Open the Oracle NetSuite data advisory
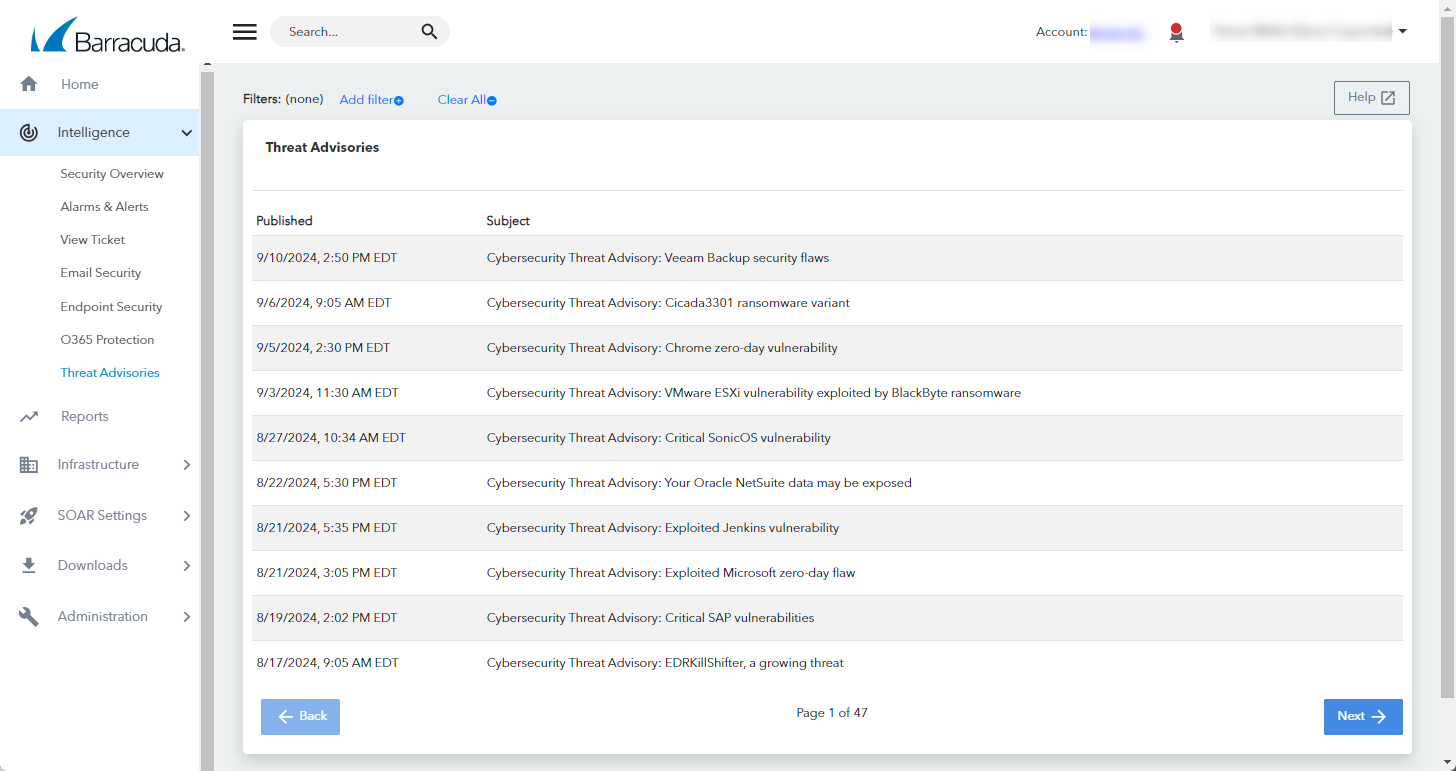Screen dimensions: 1456x771 [699, 483]
